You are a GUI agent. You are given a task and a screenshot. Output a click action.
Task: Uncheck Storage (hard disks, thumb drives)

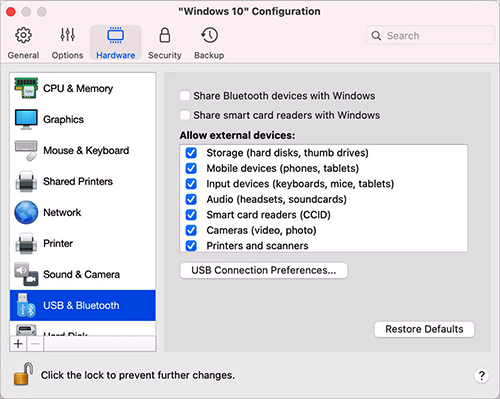tap(191, 153)
